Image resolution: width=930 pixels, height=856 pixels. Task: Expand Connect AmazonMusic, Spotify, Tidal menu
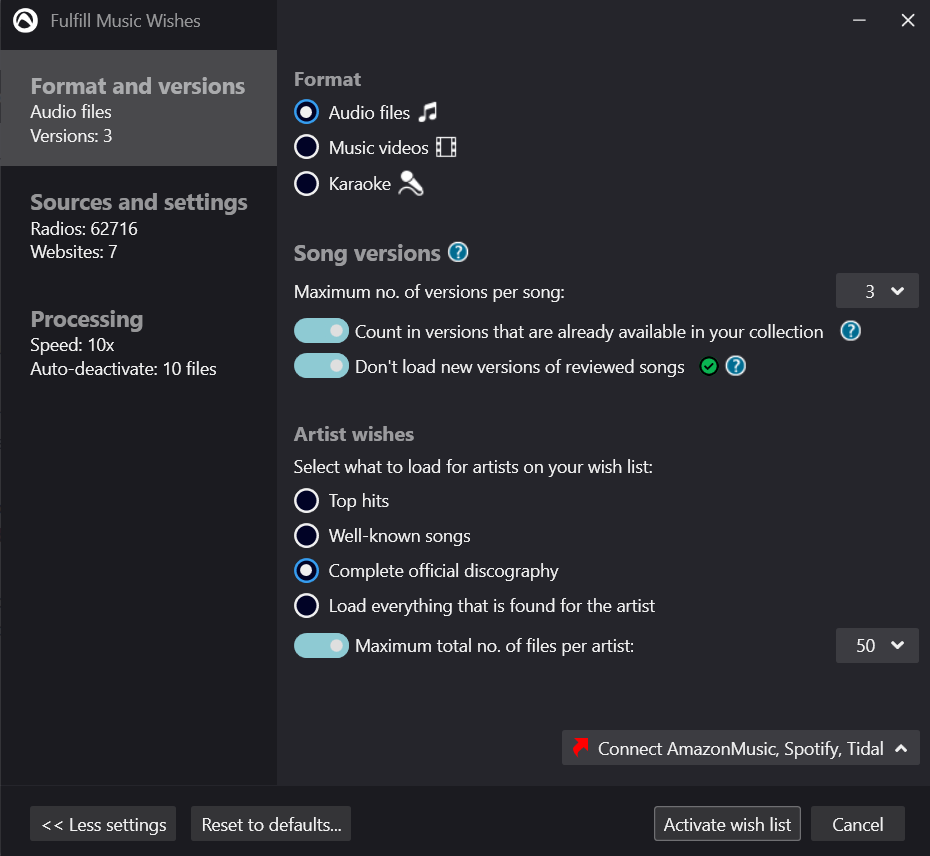(x=741, y=748)
